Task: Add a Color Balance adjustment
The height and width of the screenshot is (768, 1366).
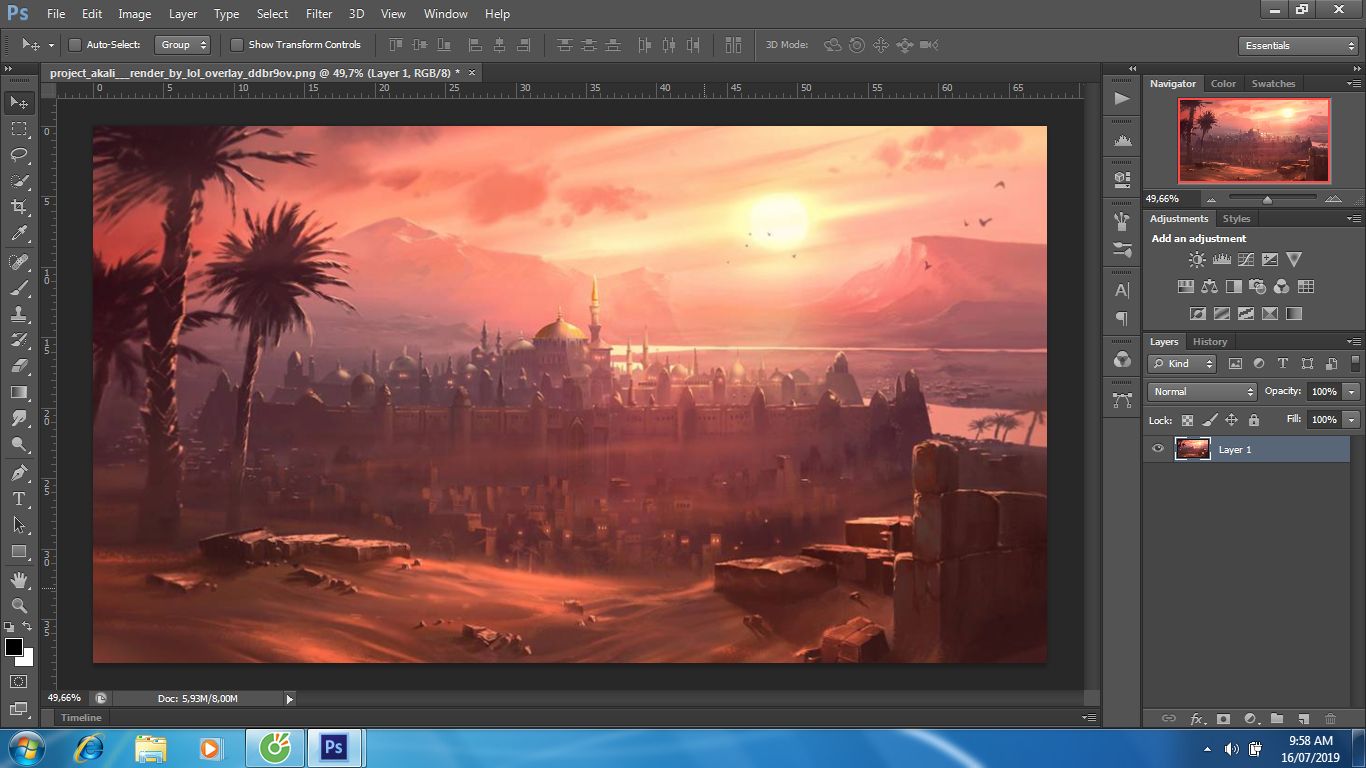Action: [x=1210, y=287]
